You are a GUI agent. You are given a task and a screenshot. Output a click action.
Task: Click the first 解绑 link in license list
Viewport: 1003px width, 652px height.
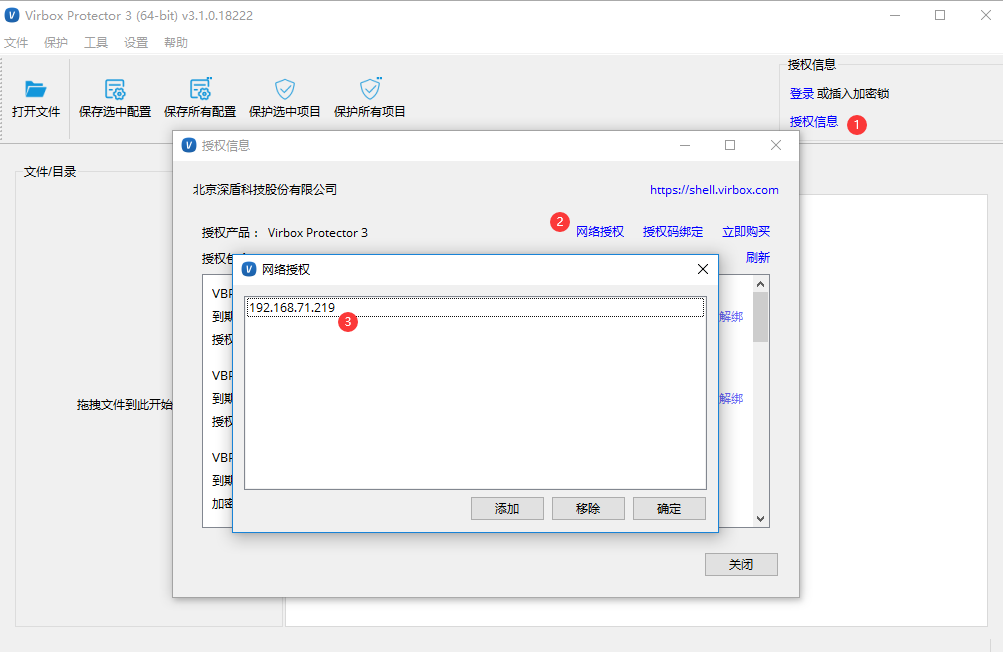(731, 316)
